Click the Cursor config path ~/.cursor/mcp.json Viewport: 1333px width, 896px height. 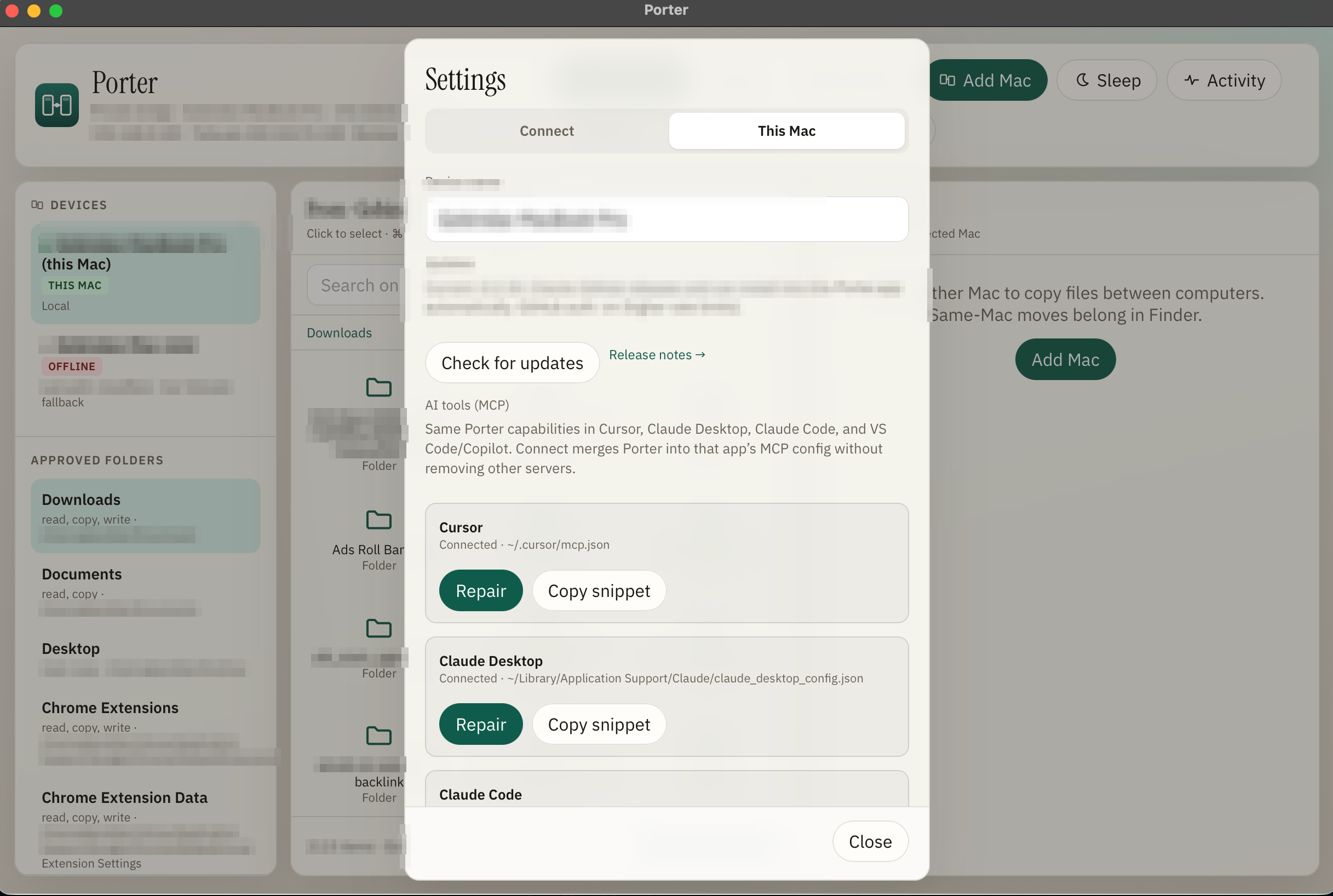[558, 544]
